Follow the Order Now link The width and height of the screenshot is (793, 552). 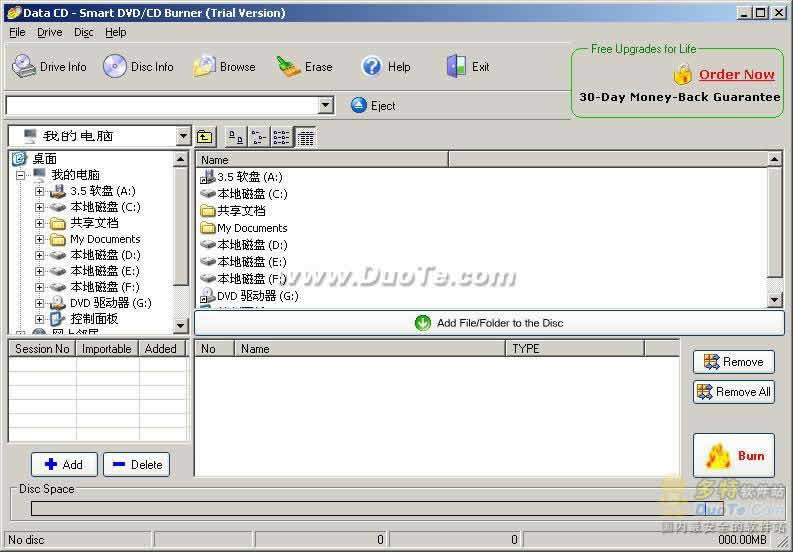pos(736,75)
